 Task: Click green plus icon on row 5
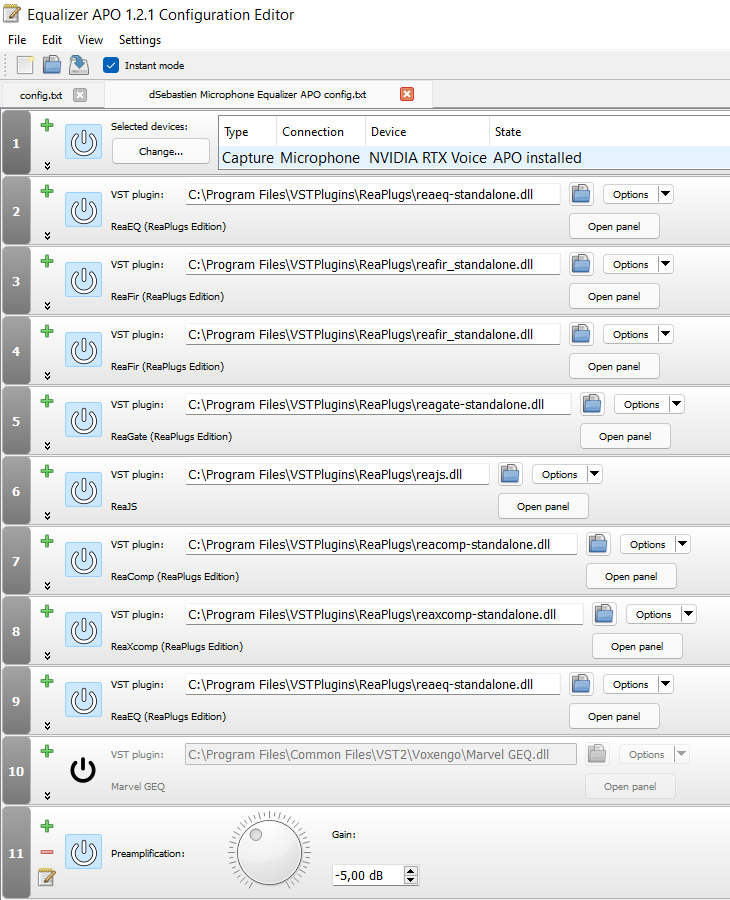click(x=47, y=401)
